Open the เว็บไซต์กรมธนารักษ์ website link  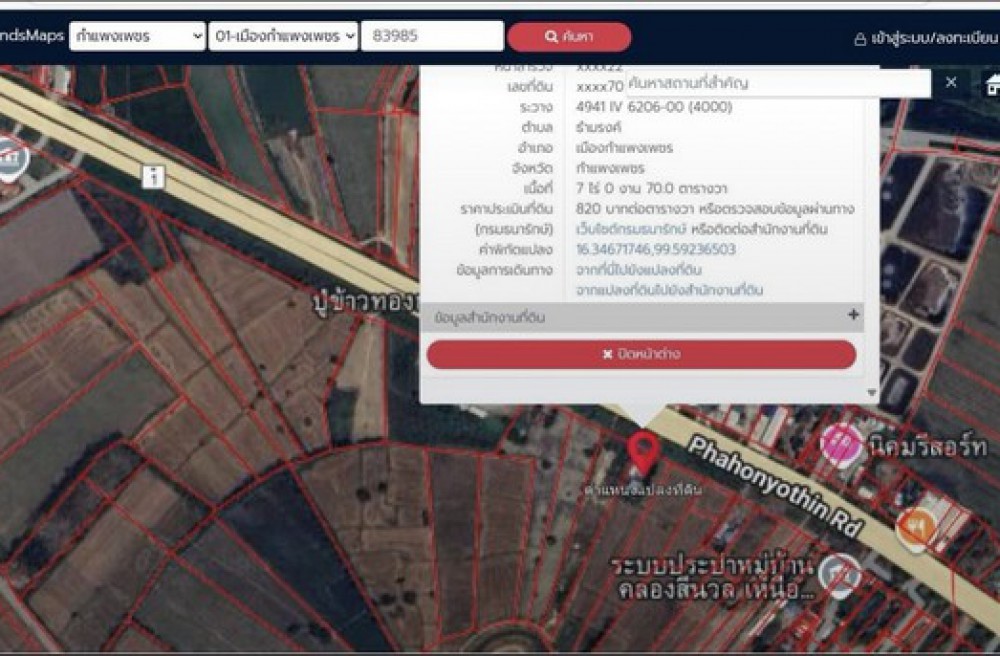(639, 229)
